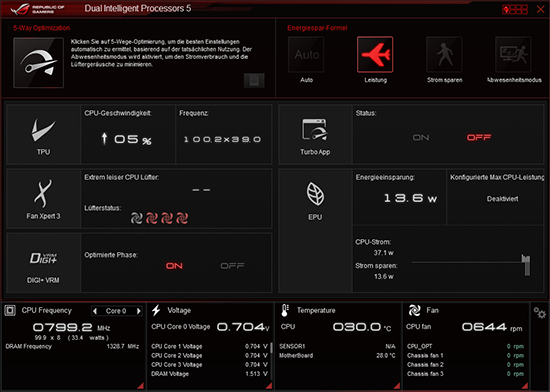Click the last red fan status icon
Image resolution: width=550 pixels, height=392 pixels.
tap(182, 218)
